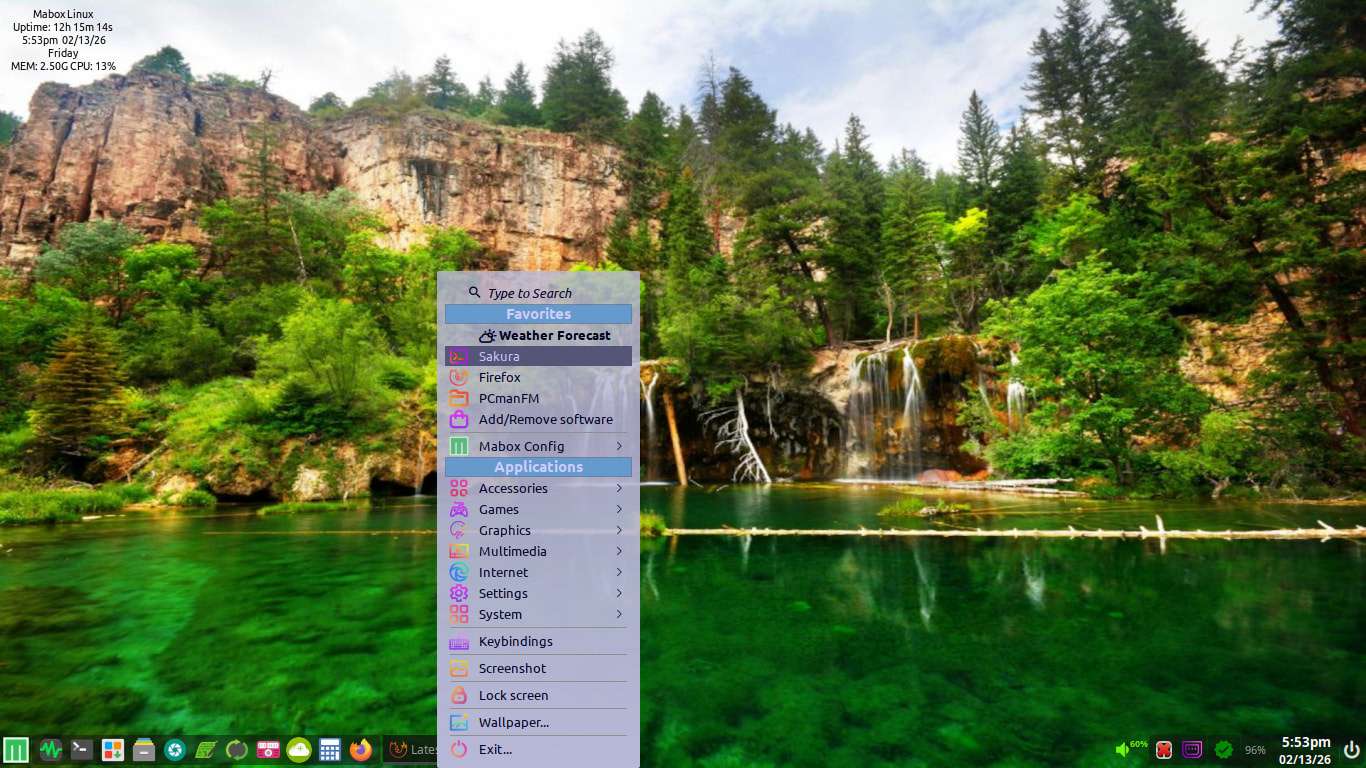Click the green cloud icon in taskbar

tap(299, 749)
